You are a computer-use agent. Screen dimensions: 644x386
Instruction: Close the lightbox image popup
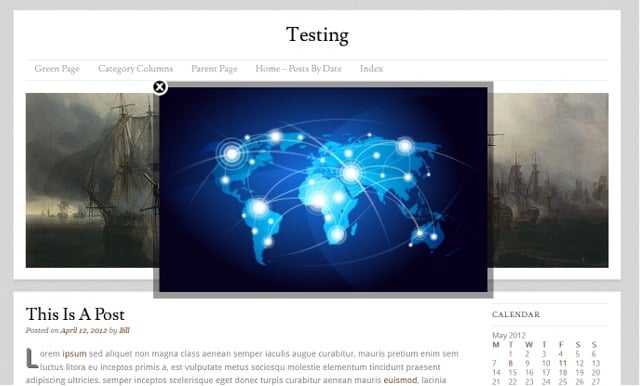160,87
